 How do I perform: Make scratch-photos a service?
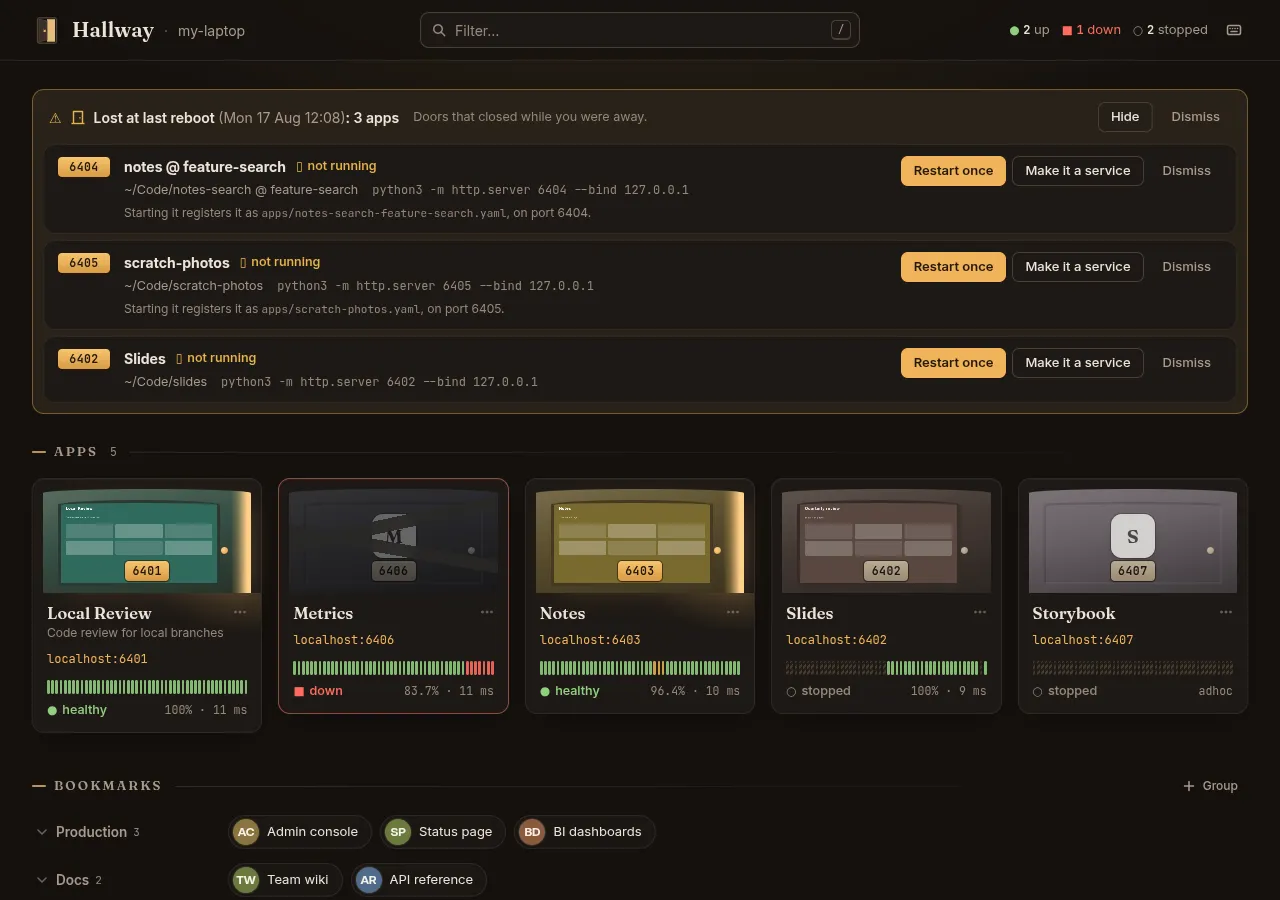coord(1078,267)
